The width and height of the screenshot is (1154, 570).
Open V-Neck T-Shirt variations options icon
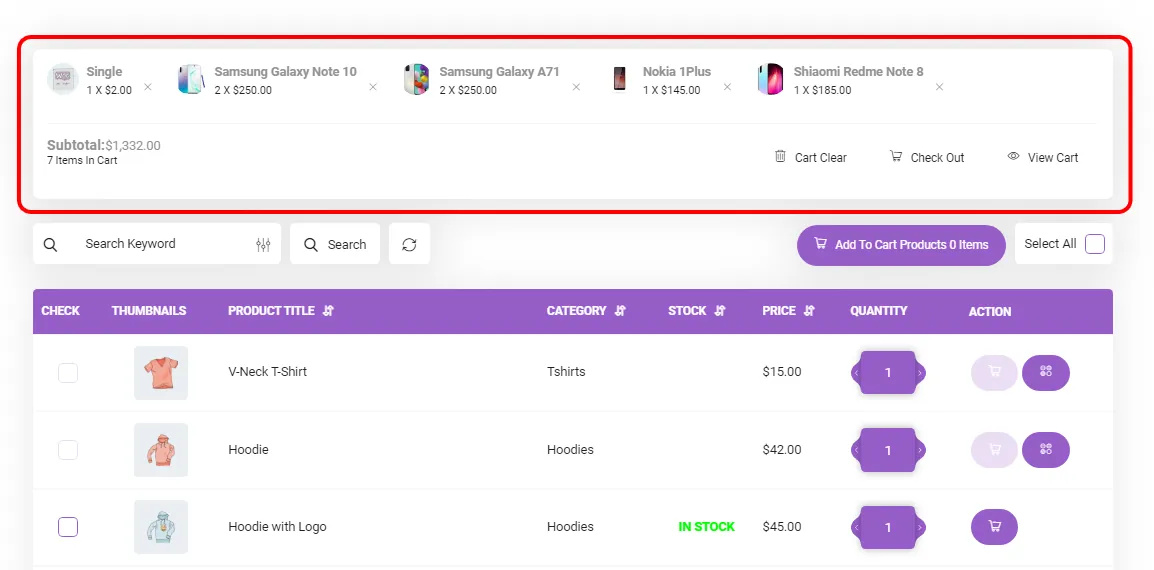[x=1046, y=373]
